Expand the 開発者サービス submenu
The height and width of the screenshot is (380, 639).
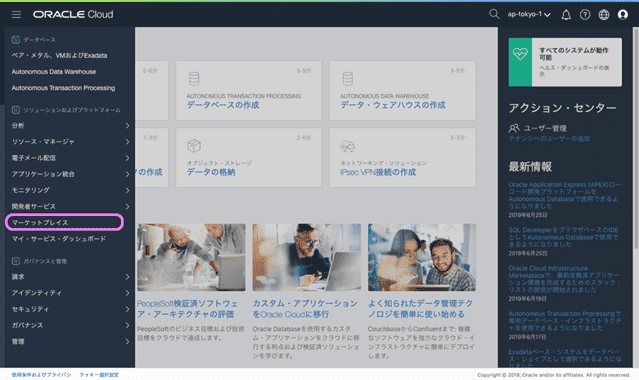click(x=70, y=206)
